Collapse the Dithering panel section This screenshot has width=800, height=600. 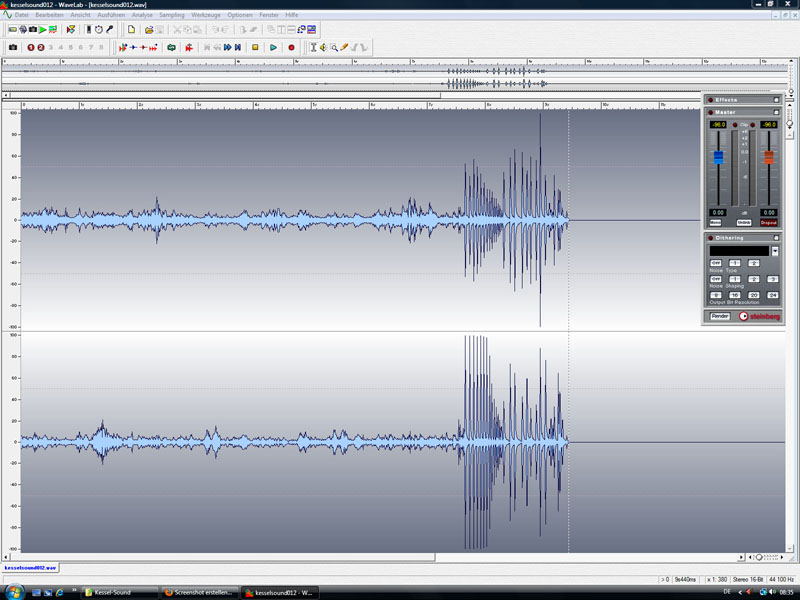pos(776,238)
